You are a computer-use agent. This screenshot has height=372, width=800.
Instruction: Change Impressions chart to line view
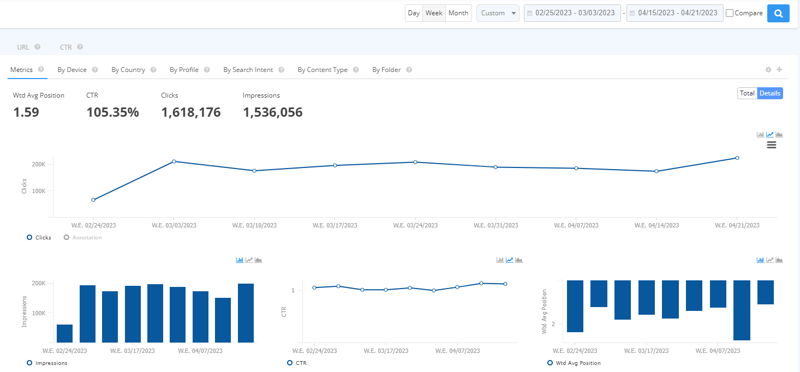pos(249,260)
